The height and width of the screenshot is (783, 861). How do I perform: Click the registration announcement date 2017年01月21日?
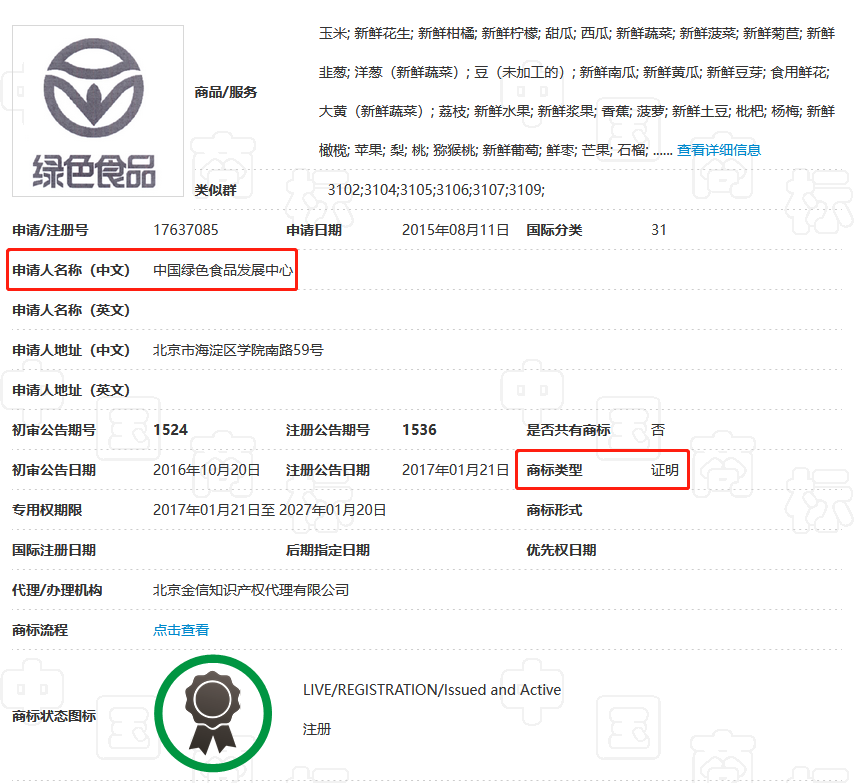455,470
